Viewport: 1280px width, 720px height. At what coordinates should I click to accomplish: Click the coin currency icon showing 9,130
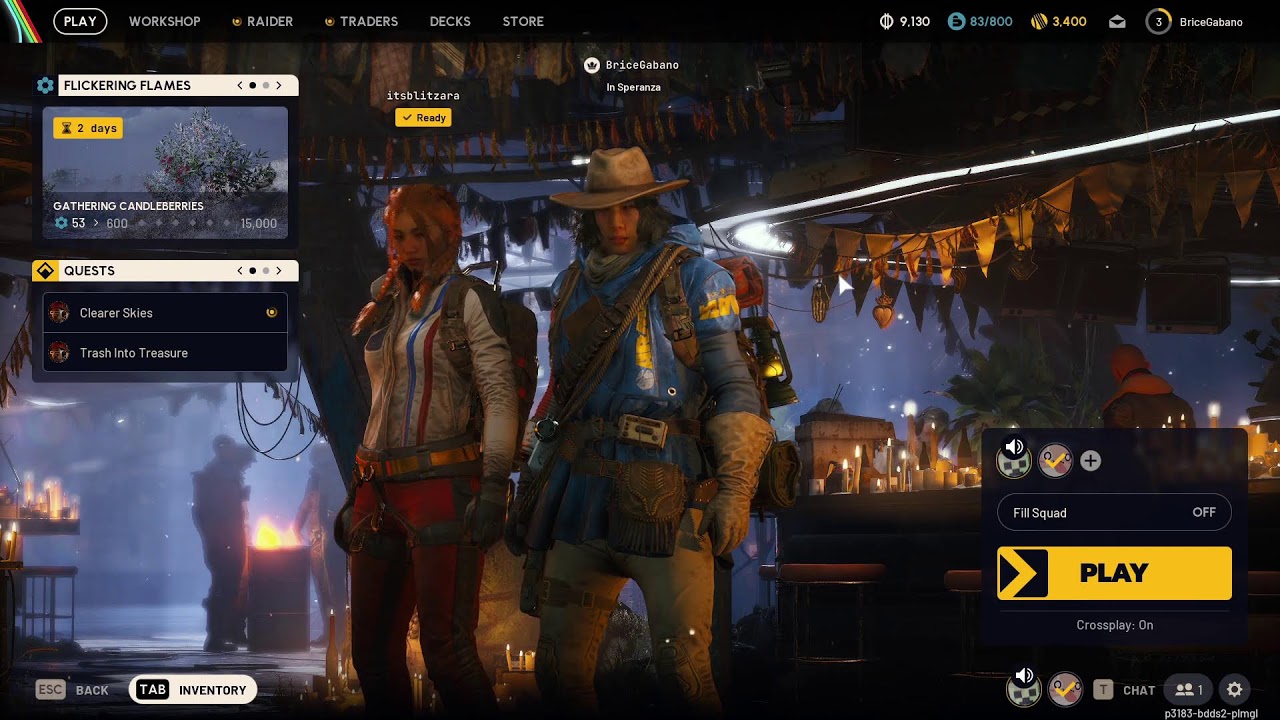pos(886,21)
